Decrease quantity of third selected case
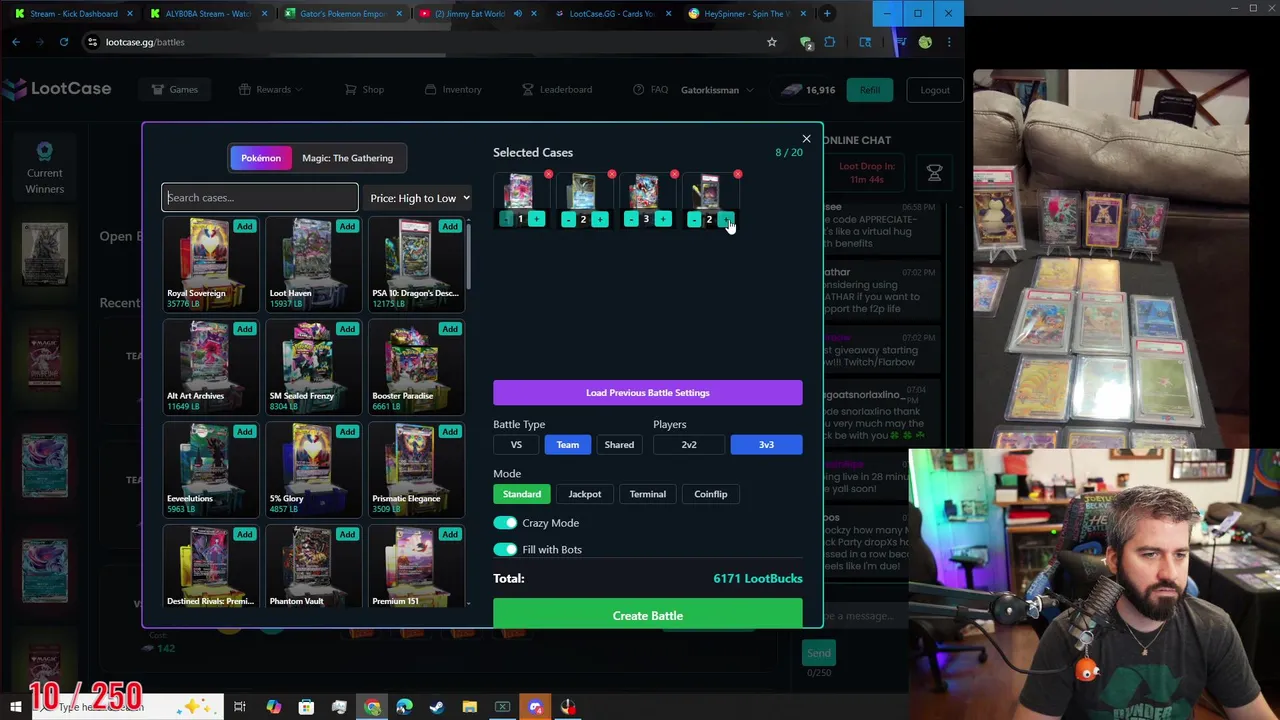Viewport: 1280px width, 720px height. (x=631, y=219)
